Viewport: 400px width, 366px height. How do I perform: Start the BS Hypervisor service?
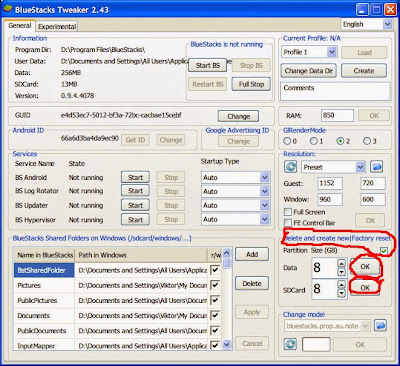(135, 220)
